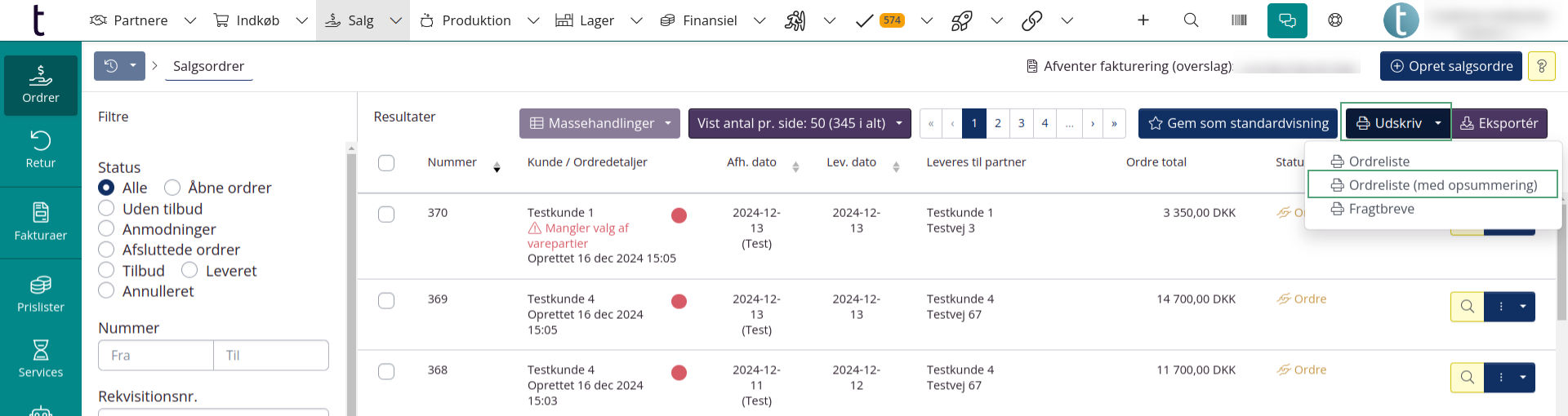
Task: Select the Annulleret radio button
Action: coord(106,290)
